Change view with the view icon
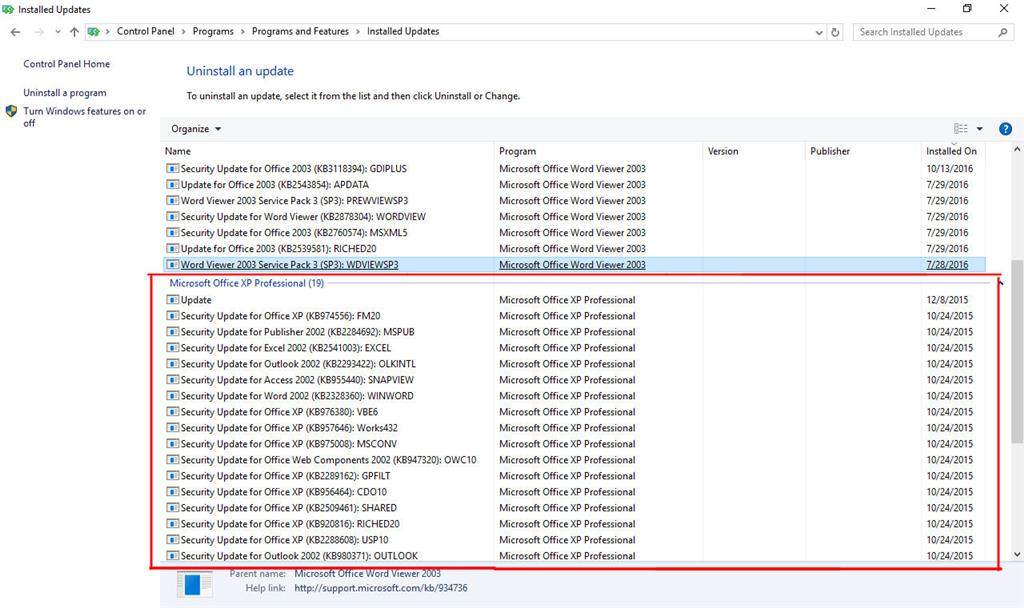This screenshot has width=1024, height=608. (x=961, y=129)
